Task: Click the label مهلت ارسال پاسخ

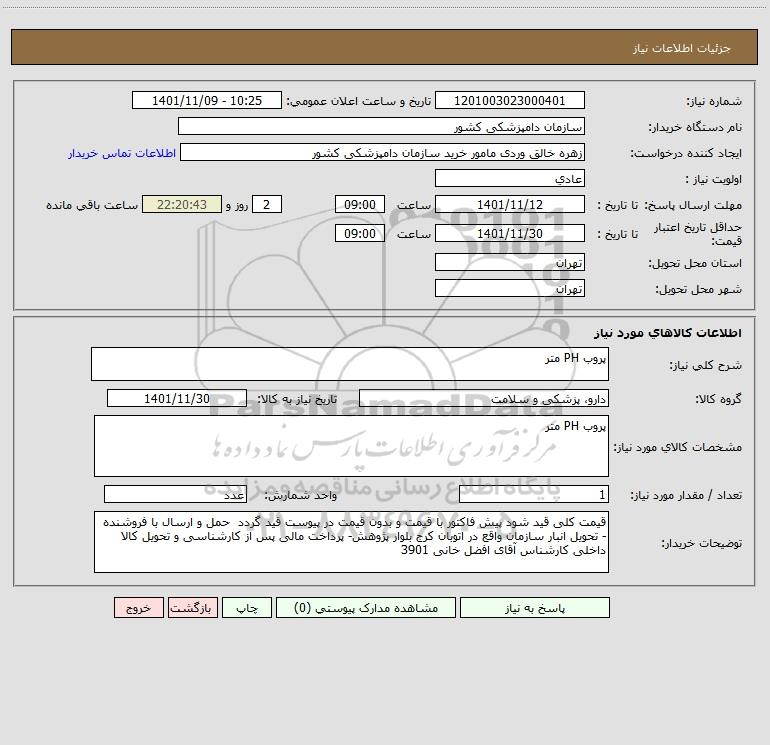Action: (692, 205)
